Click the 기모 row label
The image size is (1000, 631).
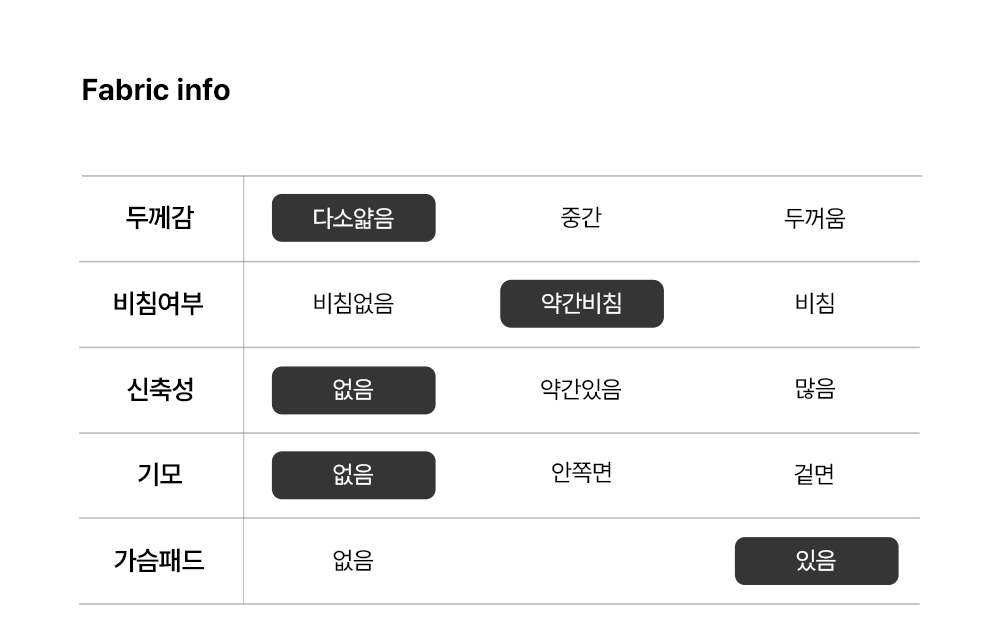(160, 475)
